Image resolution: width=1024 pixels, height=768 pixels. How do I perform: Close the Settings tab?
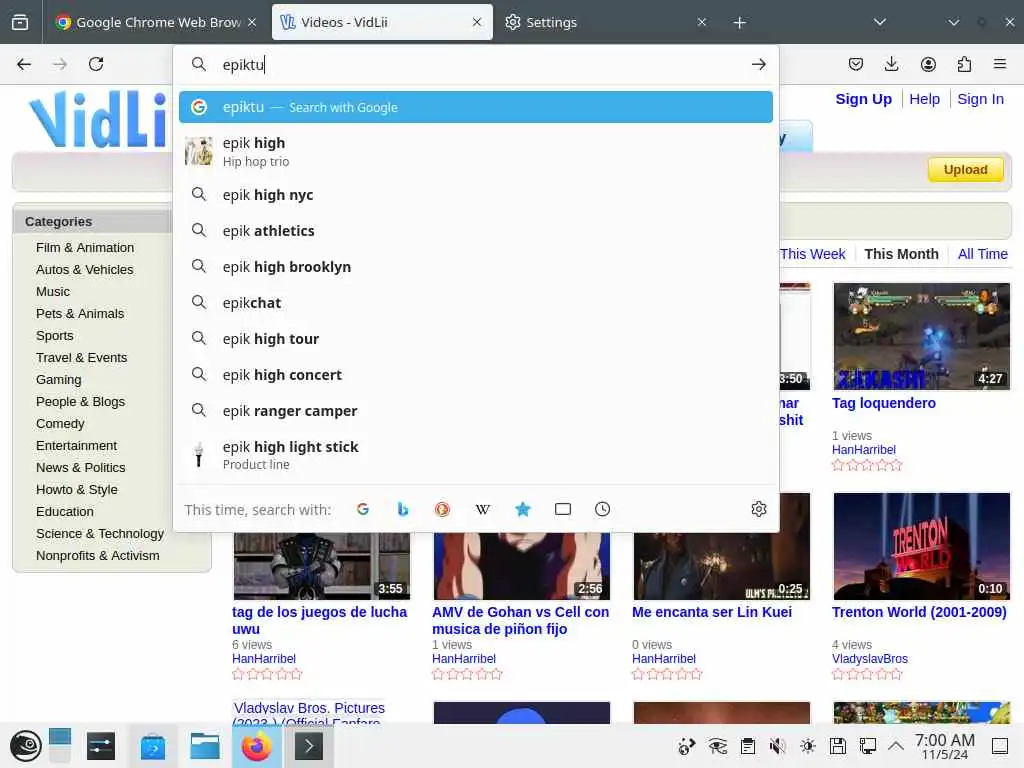pos(701,22)
